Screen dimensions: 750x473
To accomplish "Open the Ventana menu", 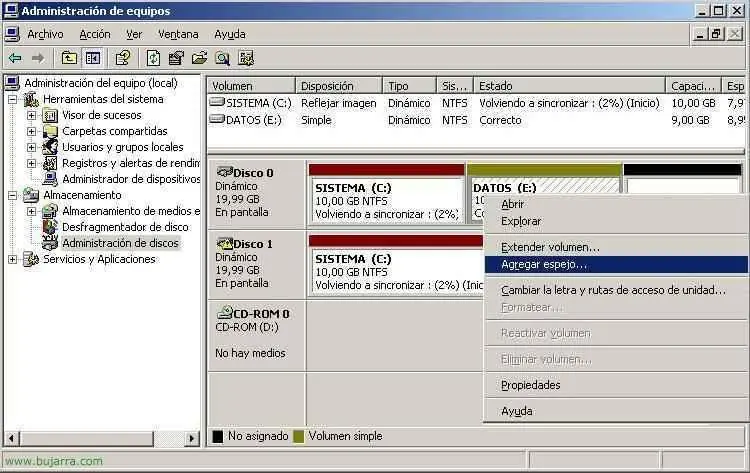I will 178,34.
